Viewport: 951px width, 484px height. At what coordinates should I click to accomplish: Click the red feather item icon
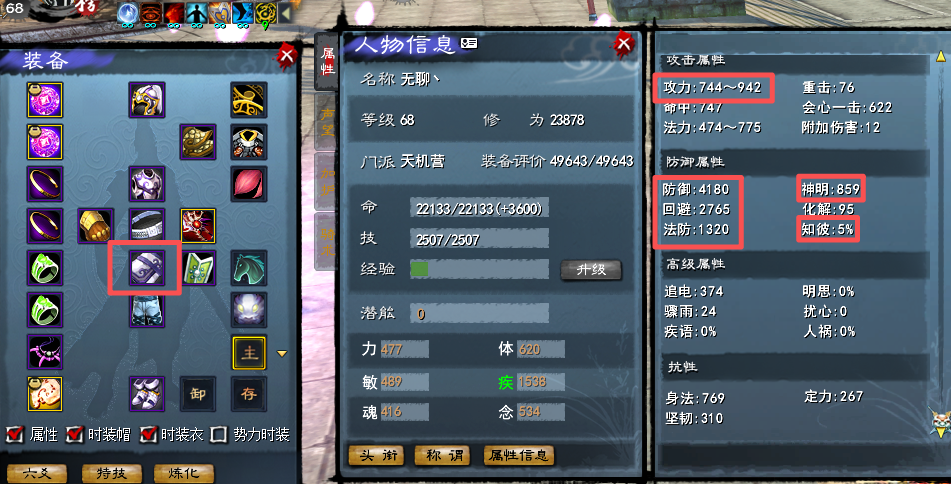coord(249,184)
